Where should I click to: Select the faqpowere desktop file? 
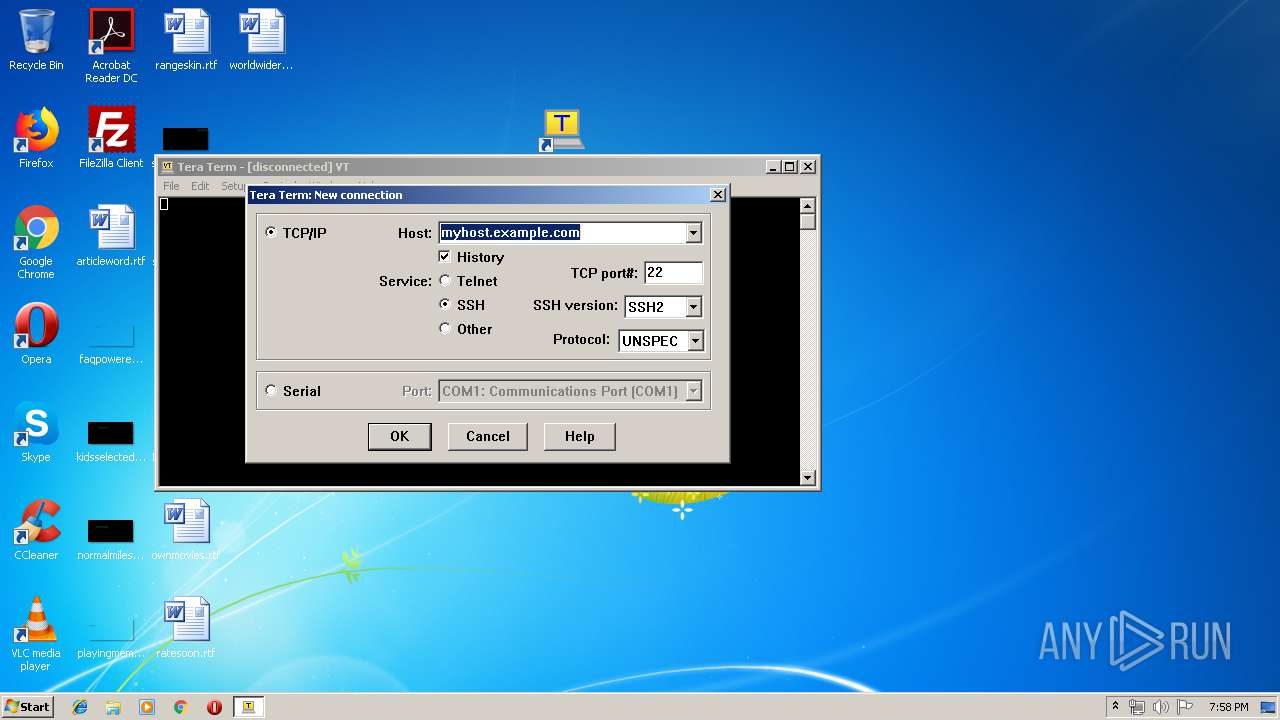111,342
